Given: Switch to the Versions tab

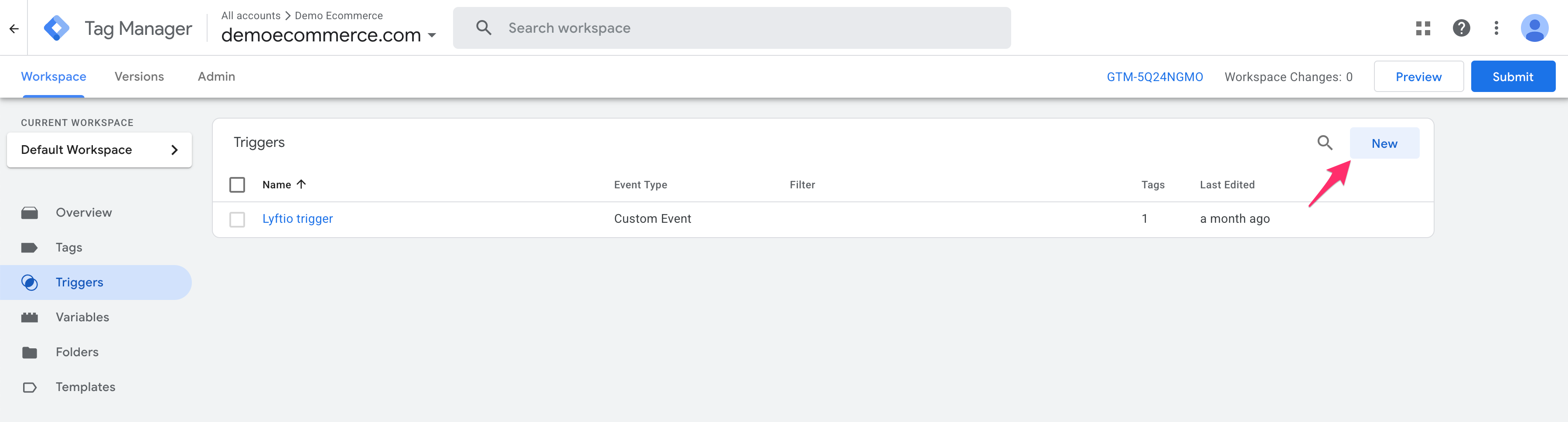Looking at the screenshot, I should [139, 77].
